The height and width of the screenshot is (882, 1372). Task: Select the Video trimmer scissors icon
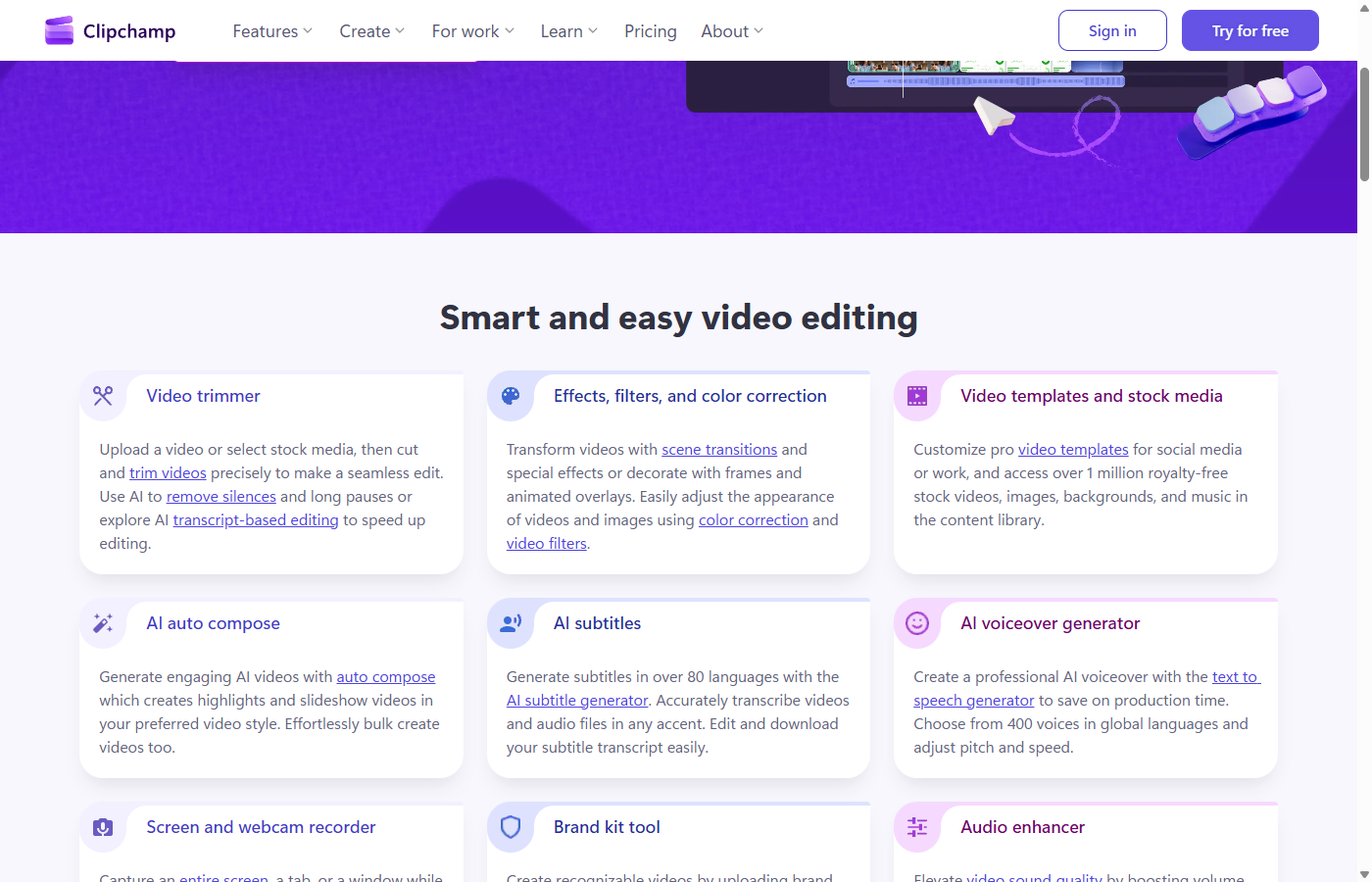click(x=103, y=396)
